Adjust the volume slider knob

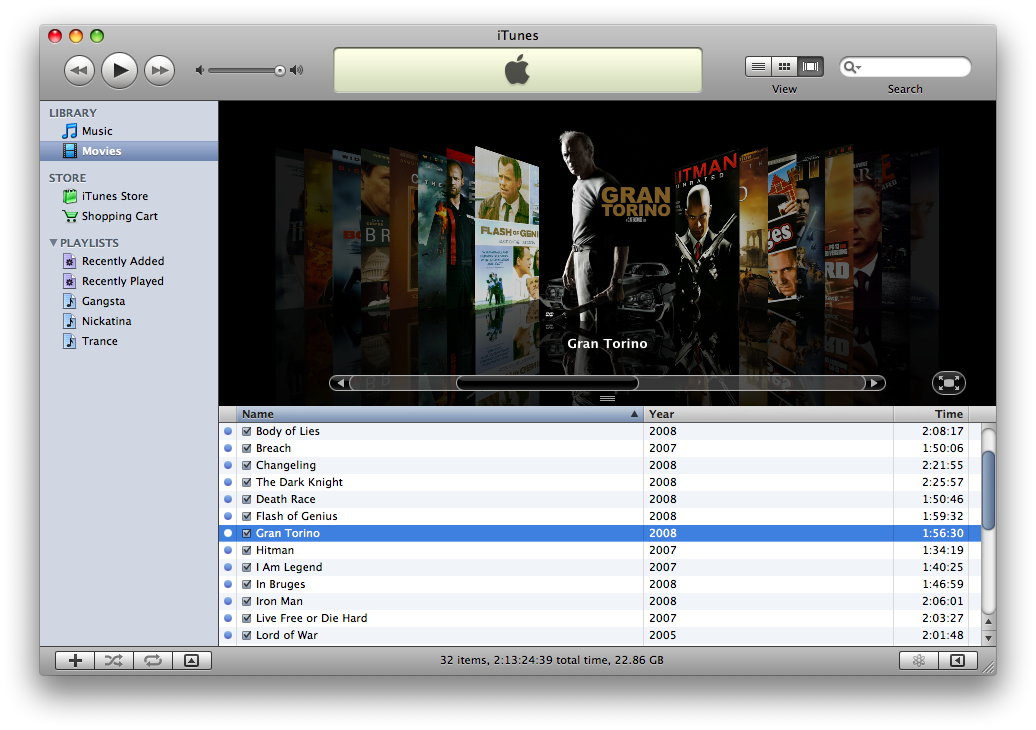click(x=280, y=71)
